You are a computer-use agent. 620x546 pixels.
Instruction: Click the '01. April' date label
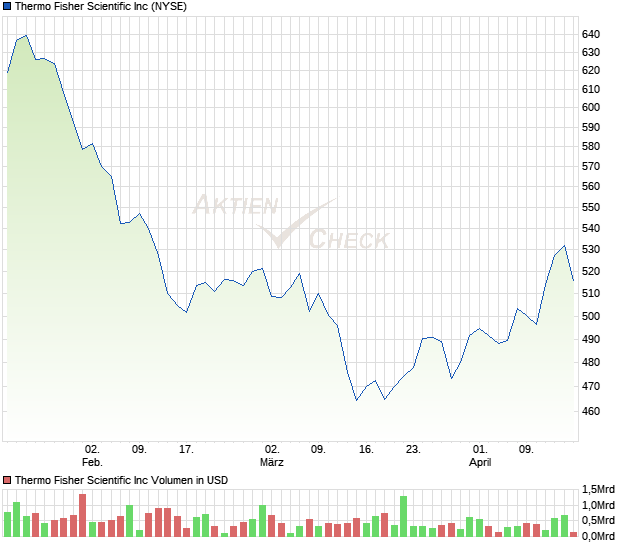480,455
